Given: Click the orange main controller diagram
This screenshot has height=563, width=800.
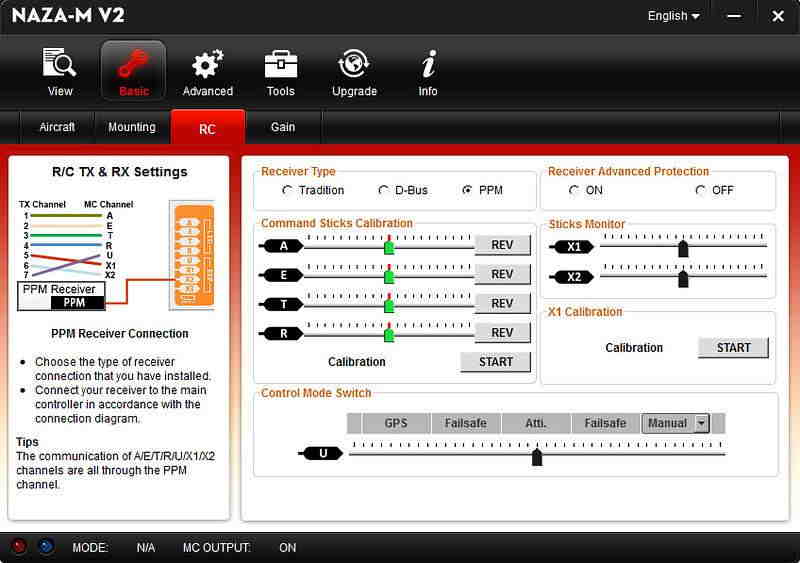Looking at the screenshot, I should pyautogui.click(x=192, y=255).
